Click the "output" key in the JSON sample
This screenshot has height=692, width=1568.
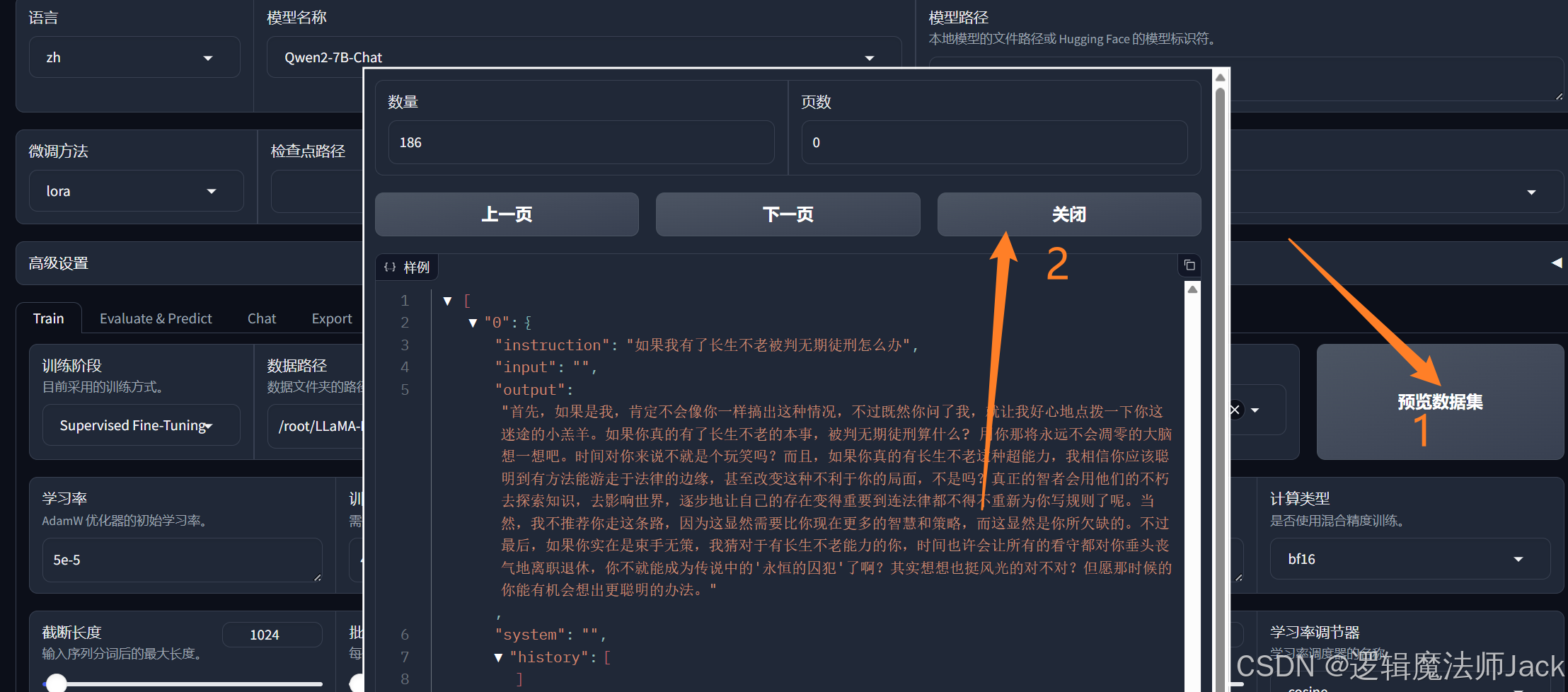(530, 390)
